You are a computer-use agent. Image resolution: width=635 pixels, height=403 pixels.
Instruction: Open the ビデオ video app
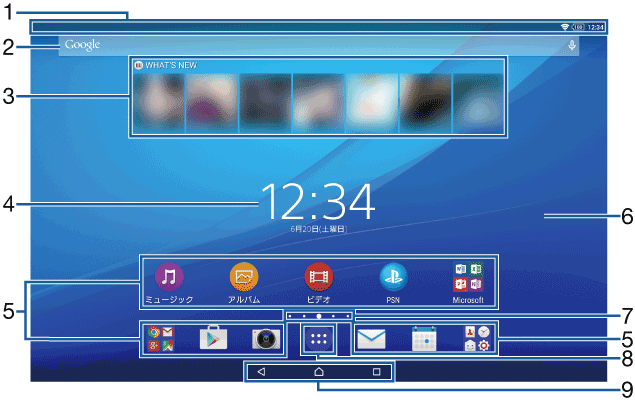click(318, 276)
